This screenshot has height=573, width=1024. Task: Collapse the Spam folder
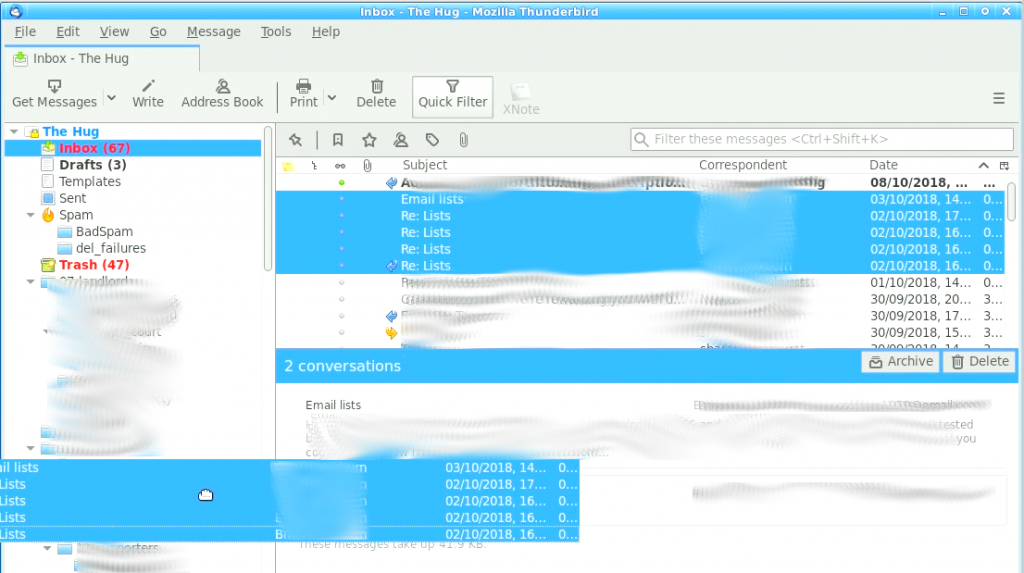point(31,215)
